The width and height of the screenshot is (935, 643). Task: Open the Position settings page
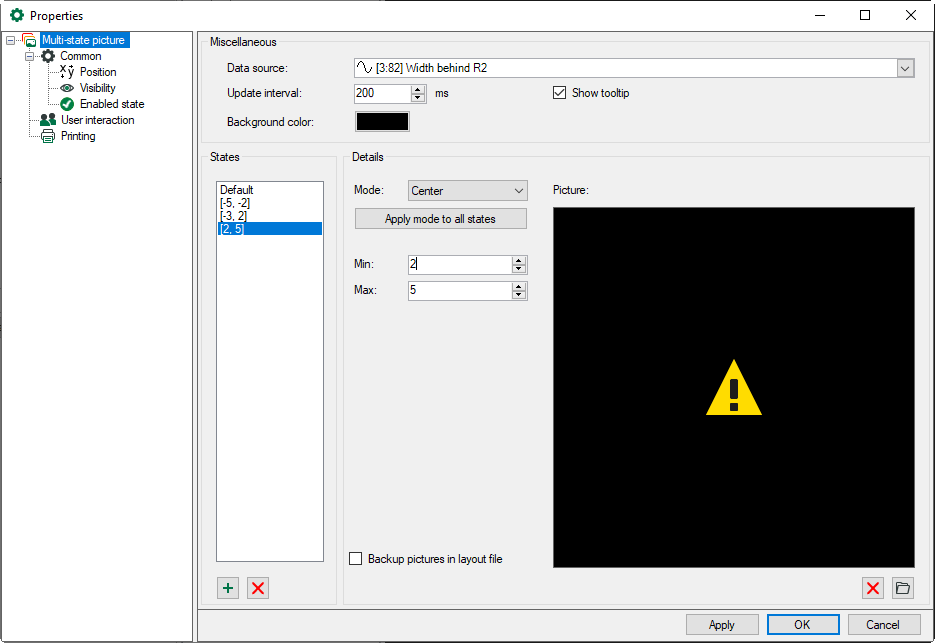[98, 72]
